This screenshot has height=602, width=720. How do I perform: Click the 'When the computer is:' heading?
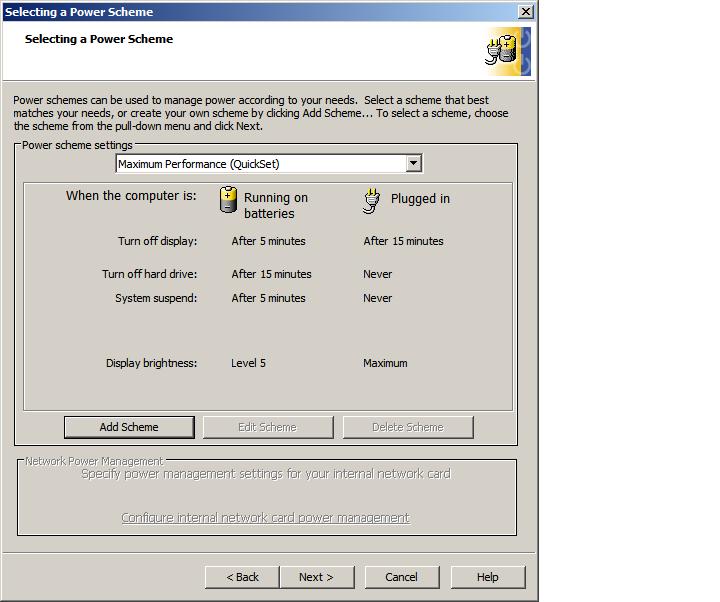(x=131, y=196)
